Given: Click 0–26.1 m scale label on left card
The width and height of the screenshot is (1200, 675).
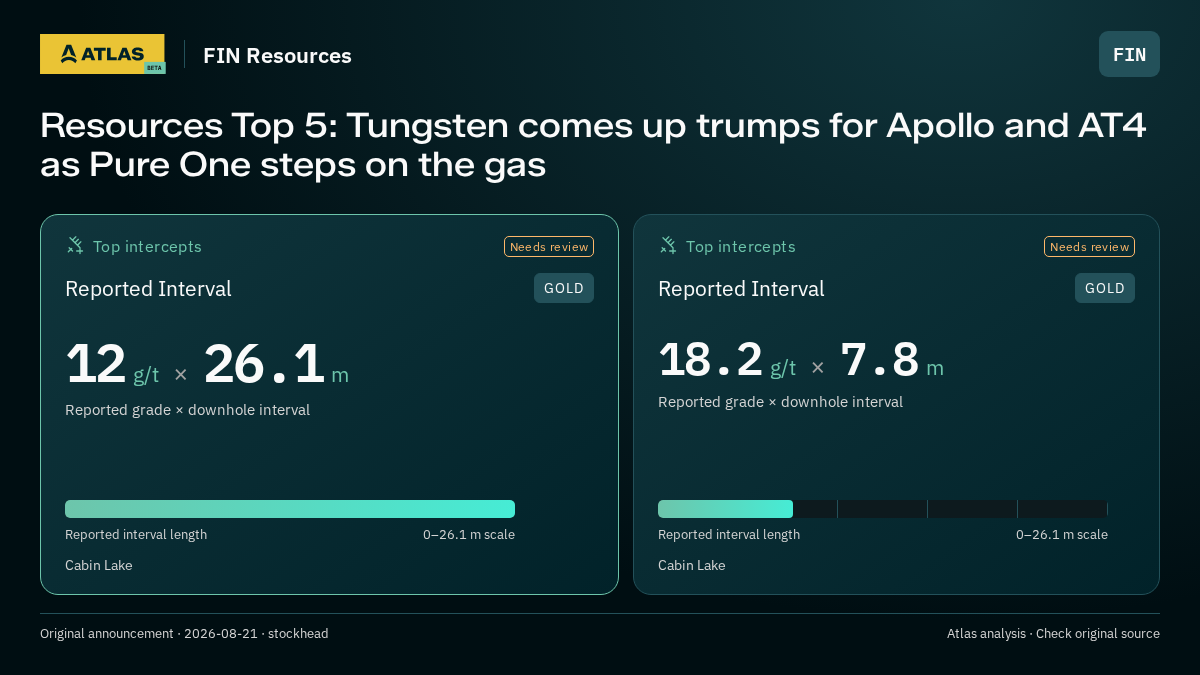Looking at the screenshot, I should point(469,534).
